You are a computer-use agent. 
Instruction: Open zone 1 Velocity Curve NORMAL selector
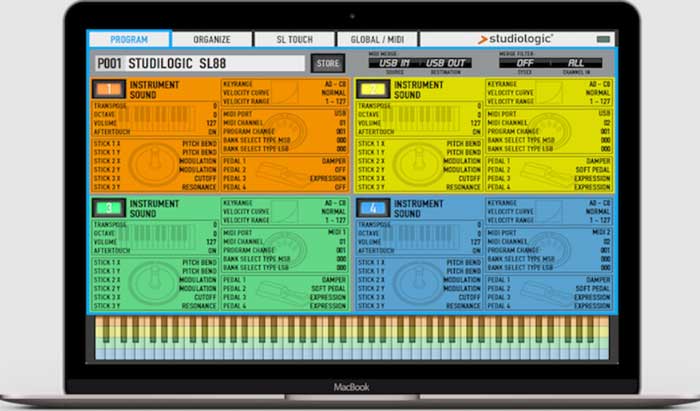pos(333,93)
